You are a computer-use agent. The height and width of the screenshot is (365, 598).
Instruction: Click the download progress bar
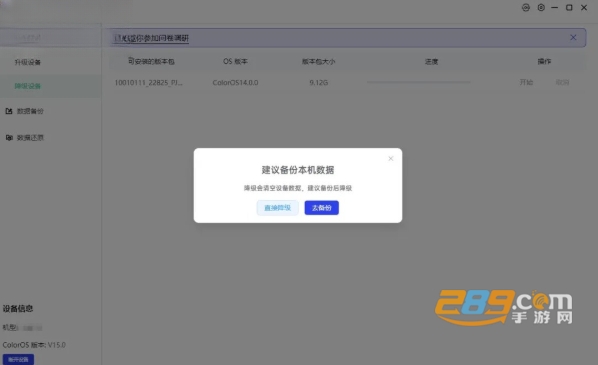click(418, 82)
